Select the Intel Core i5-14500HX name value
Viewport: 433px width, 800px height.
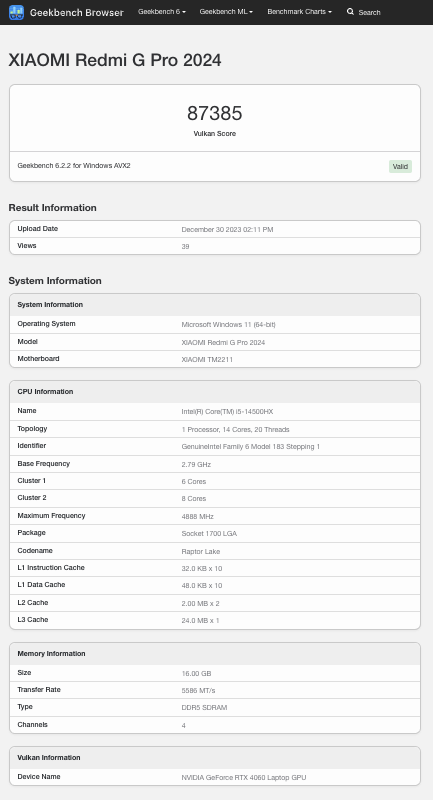pyautogui.click(x=227, y=411)
